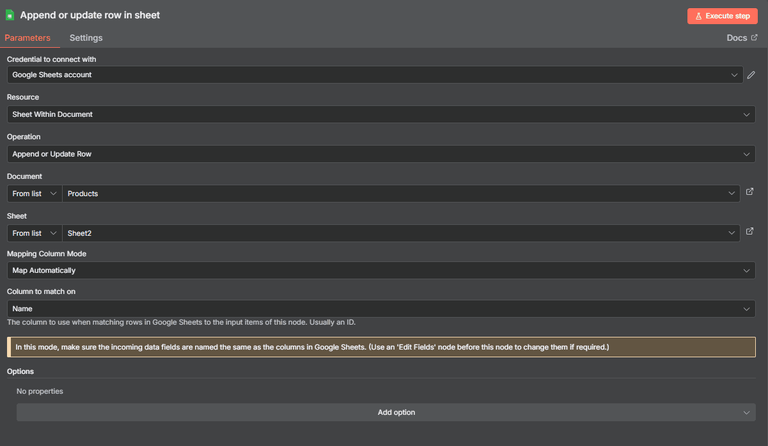The height and width of the screenshot is (446, 768).
Task: Click the Docs external link icon
Action: click(x=754, y=37)
